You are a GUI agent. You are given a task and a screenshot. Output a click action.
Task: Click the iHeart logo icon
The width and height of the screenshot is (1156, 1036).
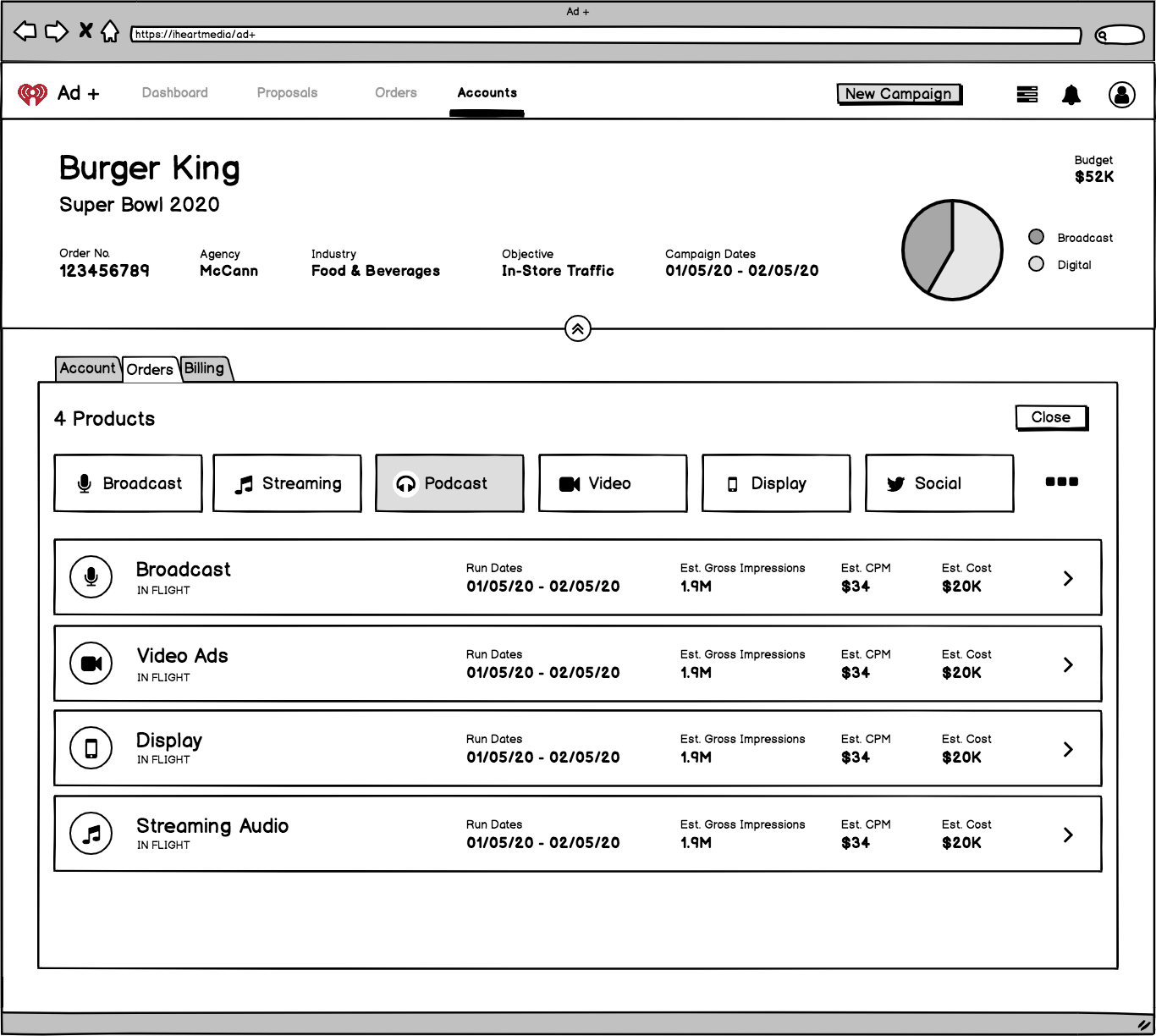33,94
